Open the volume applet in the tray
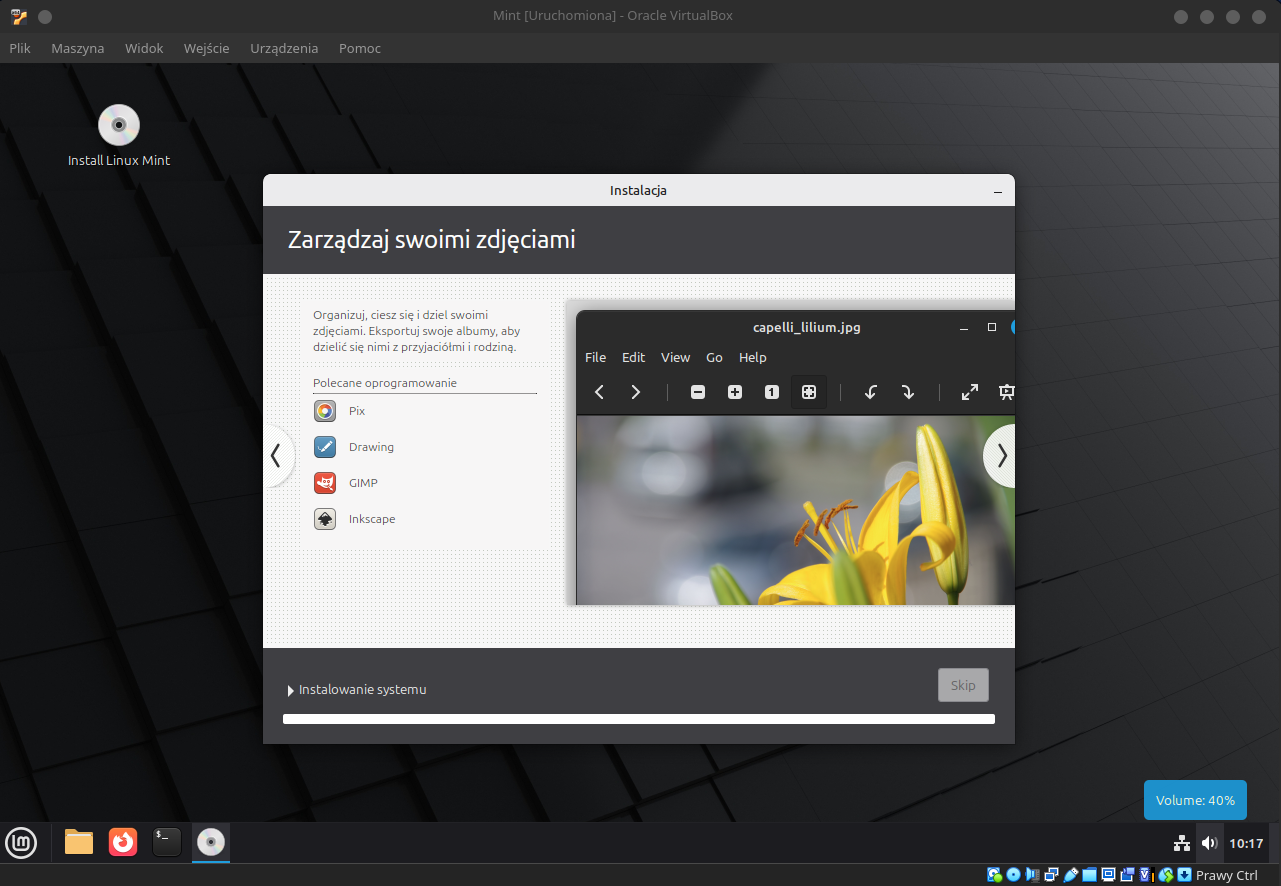Screen dimensions: 1281x886 tap(1209, 843)
